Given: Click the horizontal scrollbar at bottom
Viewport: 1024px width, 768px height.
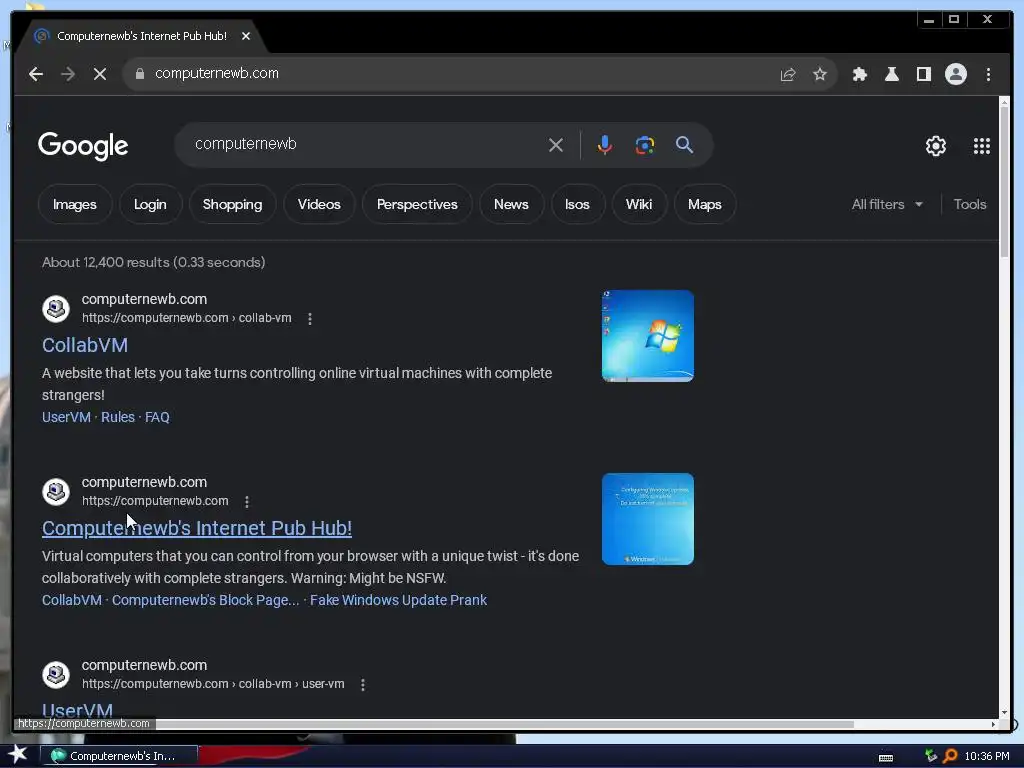Looking at the screenshot, I should click(x=503, y=724).
